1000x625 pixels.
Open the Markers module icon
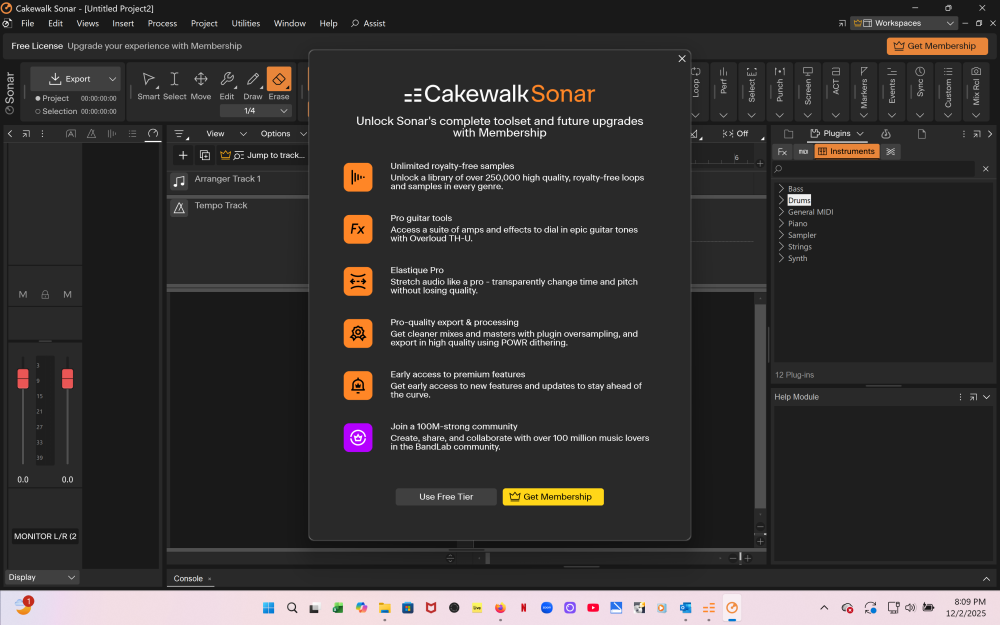coord(863,71)
